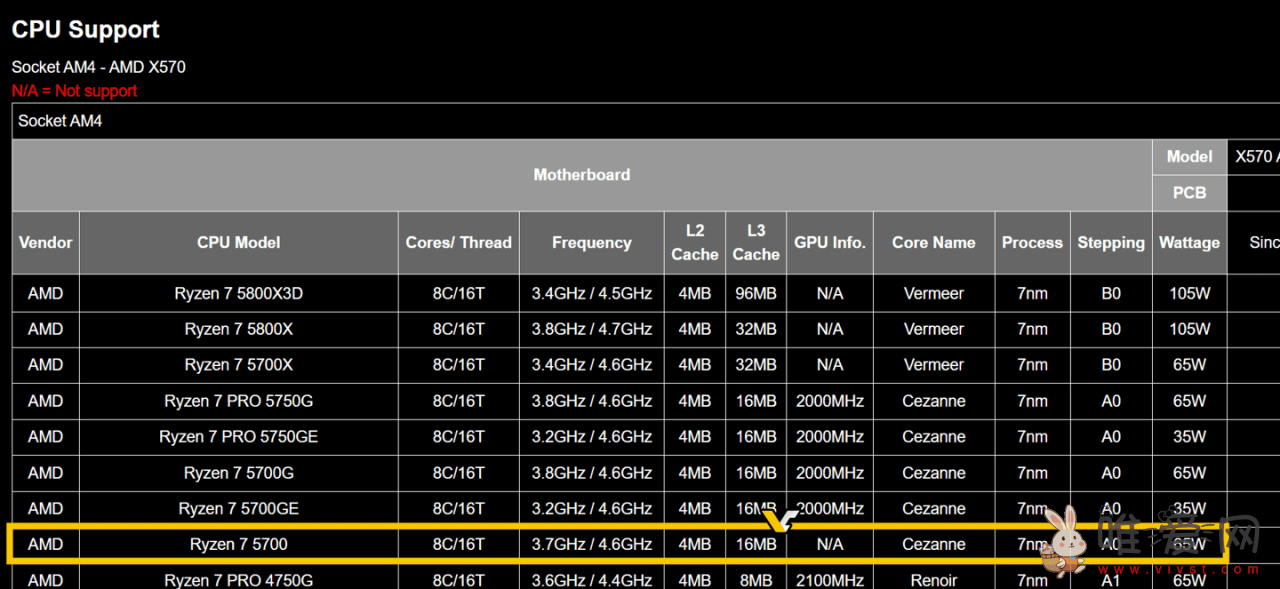
Task: Click the Ryzen 7 5700X model cell
Action: click(x=238, y=365)
